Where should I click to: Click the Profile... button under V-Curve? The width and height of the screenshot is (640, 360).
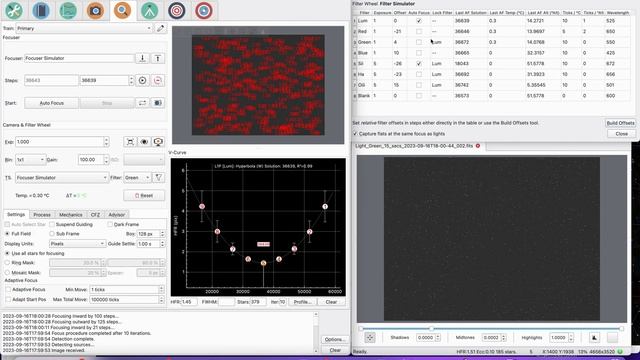point(302,302)
